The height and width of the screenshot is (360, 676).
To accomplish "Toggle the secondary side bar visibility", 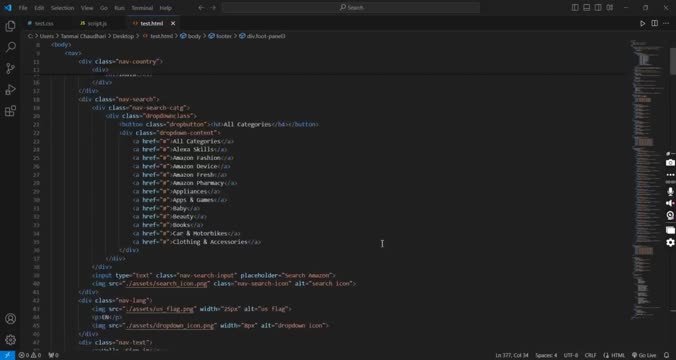I will [x=598, y=7].
